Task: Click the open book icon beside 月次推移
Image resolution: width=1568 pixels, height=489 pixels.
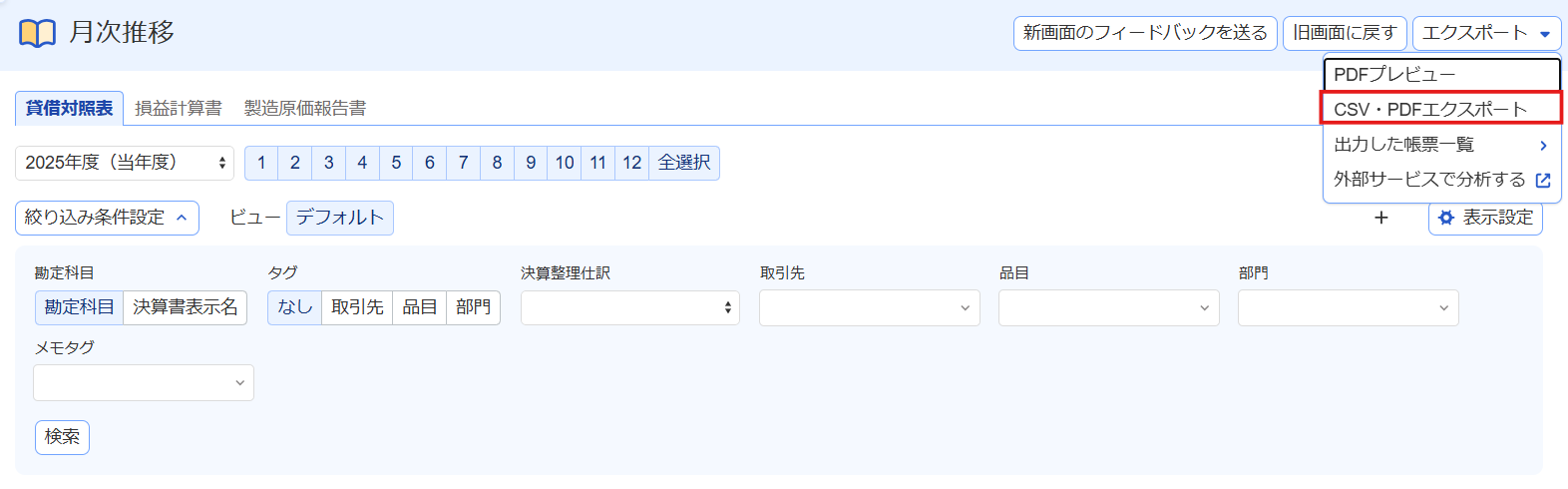Action: (x=37, y=33)
